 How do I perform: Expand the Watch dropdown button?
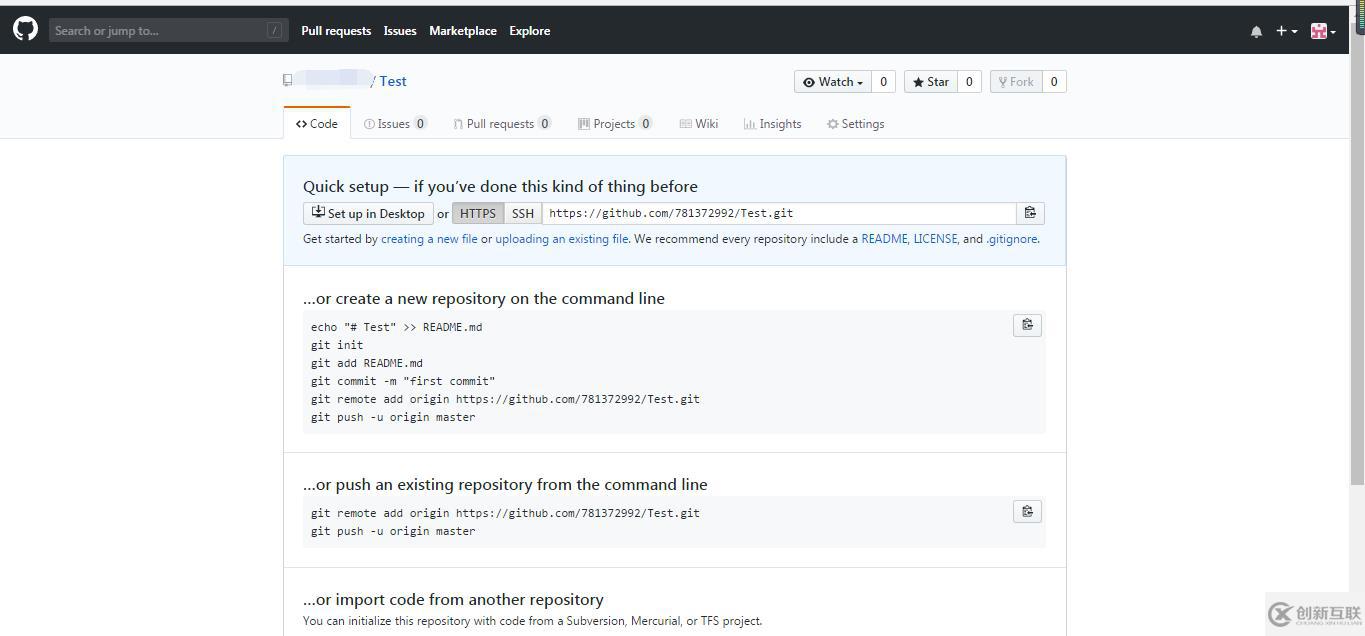click(x=832, y=82)
